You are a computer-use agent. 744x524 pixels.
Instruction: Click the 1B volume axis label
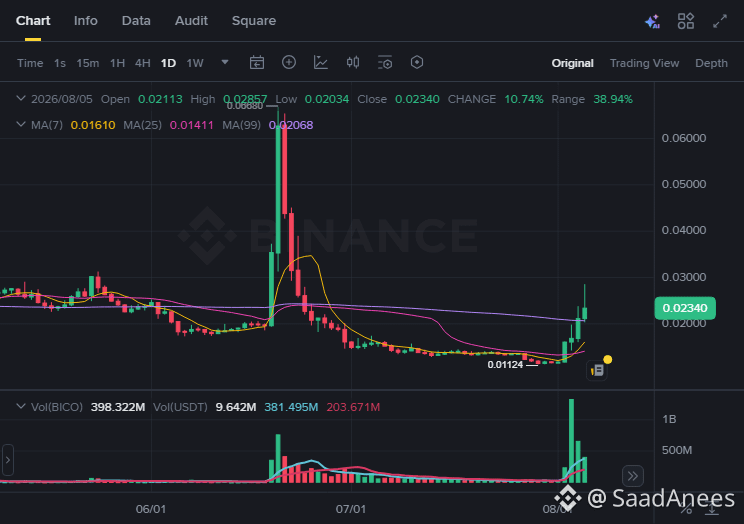coord(669,419)
